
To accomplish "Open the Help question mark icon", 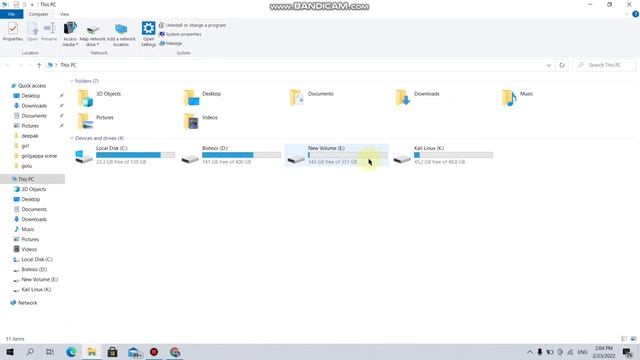I will (636, 14).
